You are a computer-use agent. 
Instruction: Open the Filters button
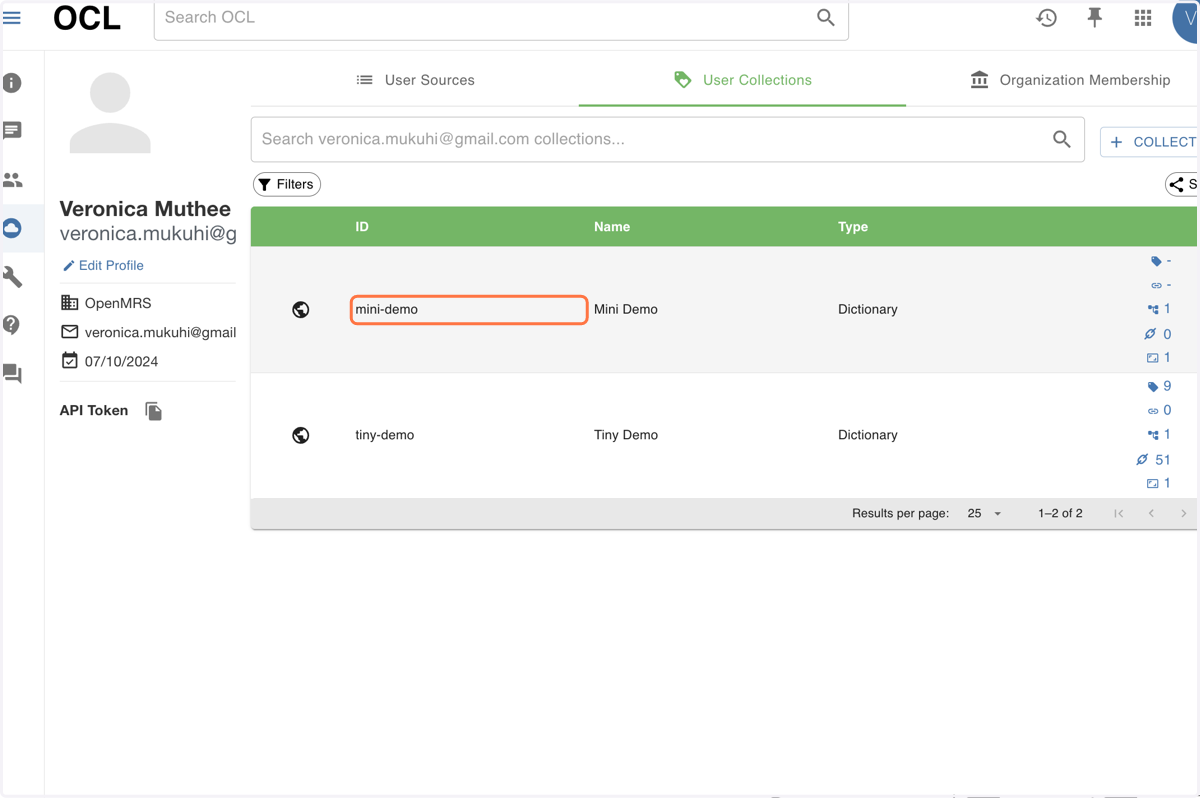point(287,184)
